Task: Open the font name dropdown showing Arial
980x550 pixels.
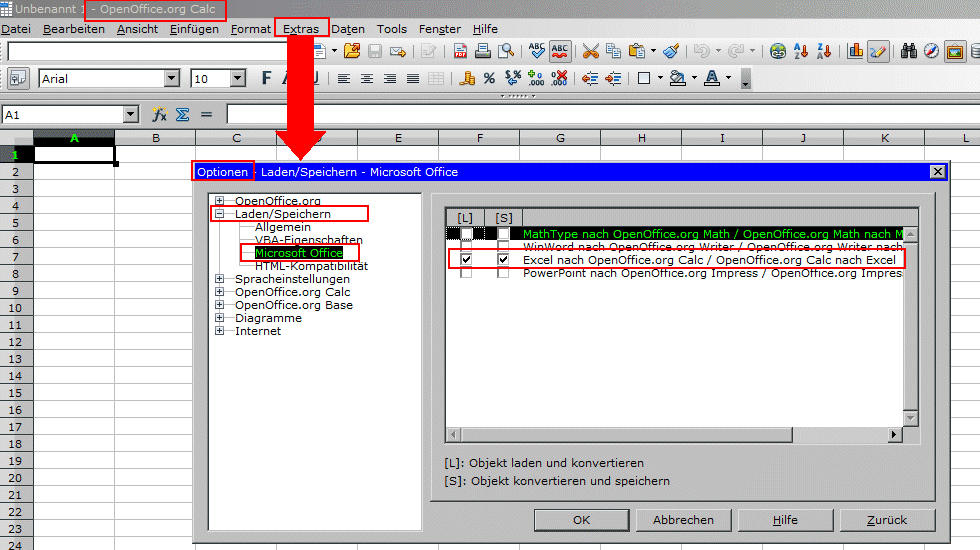Action: pos(171,78)
